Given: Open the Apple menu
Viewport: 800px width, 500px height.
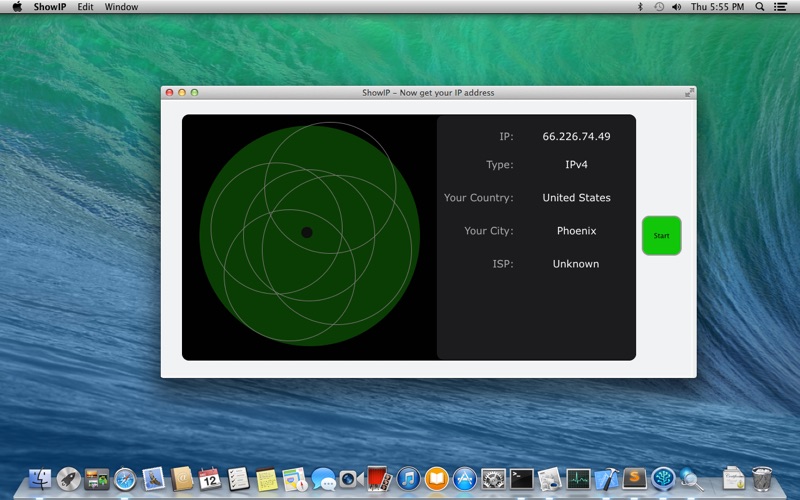Looking at the screenshot, I should point(17,7).
